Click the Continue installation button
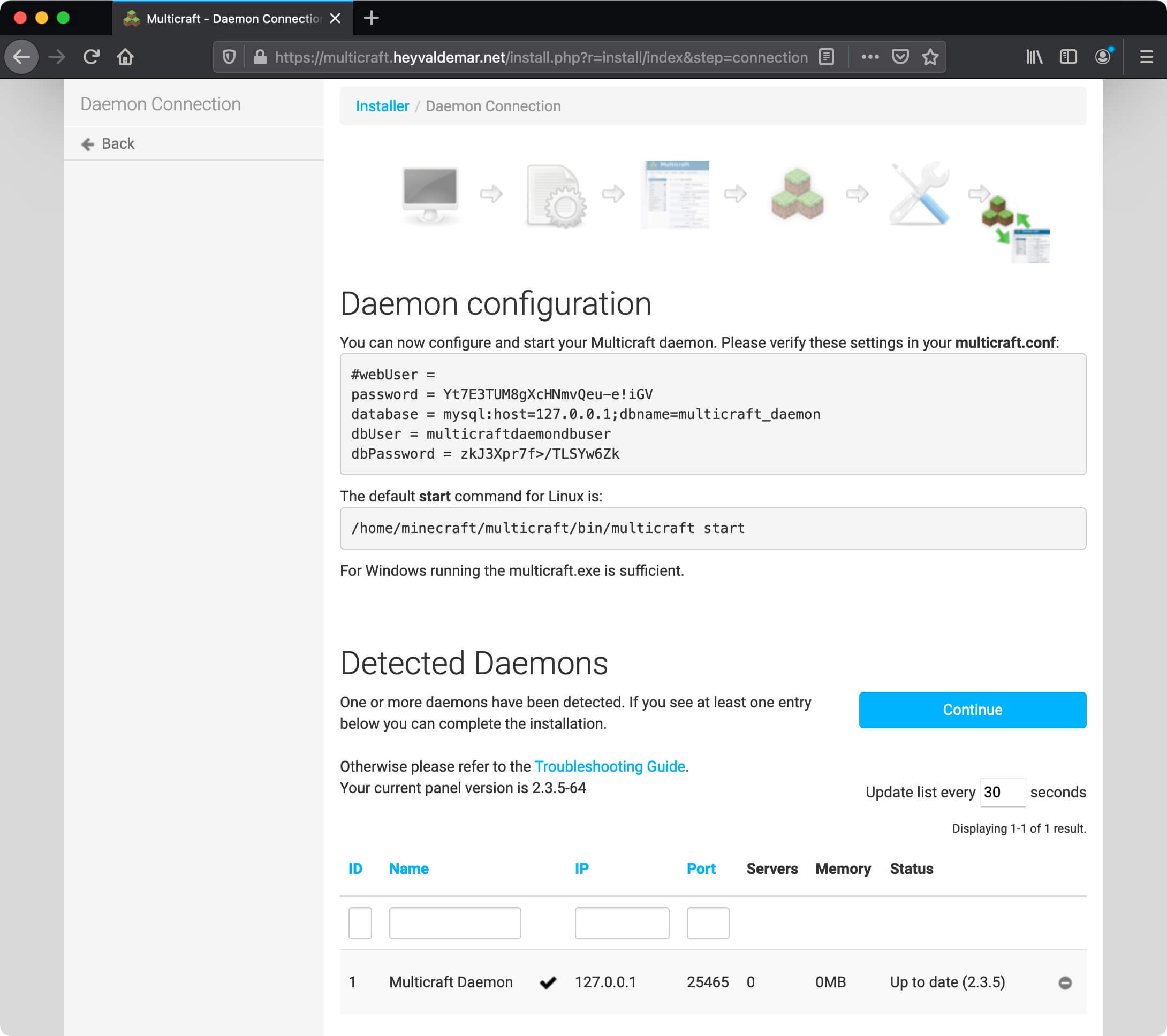This screenshot has height=1036, width=1167. point(972,710)
